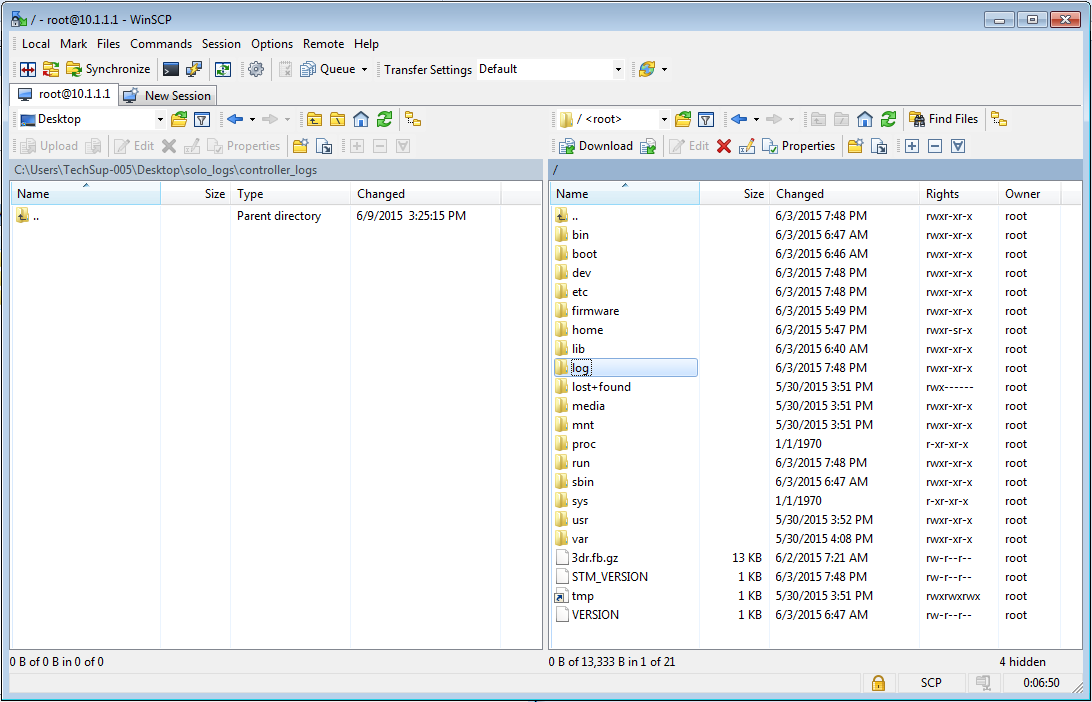Screen dimensions: 1092x702
Task: Toggle local directory tree icon
Action: coord(413,120)
